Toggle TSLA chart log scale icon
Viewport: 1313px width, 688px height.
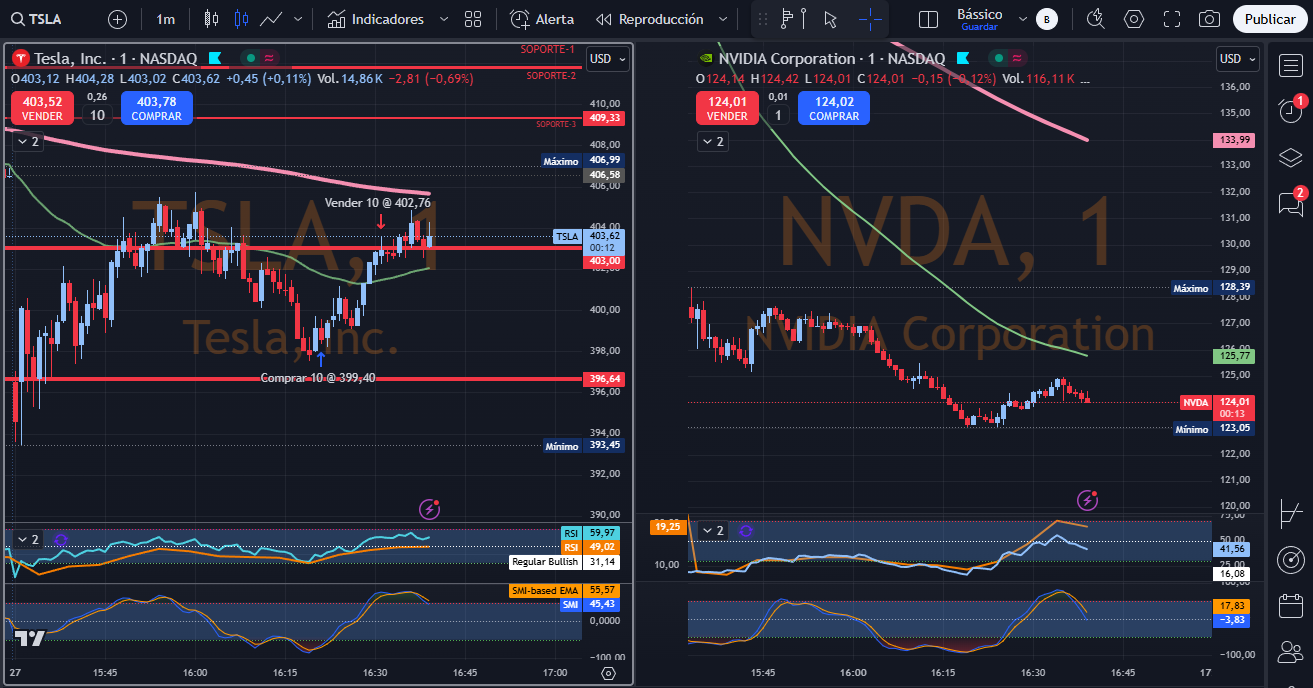(x=608, y=673)
